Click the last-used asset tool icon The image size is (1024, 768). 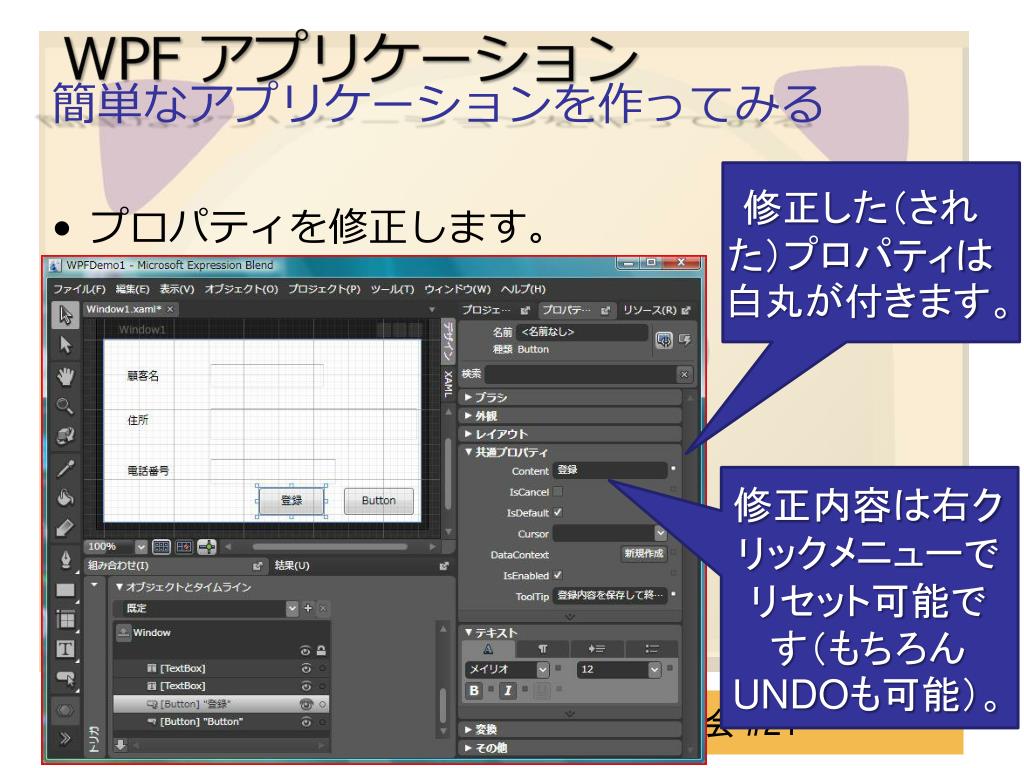pos(65,710)
